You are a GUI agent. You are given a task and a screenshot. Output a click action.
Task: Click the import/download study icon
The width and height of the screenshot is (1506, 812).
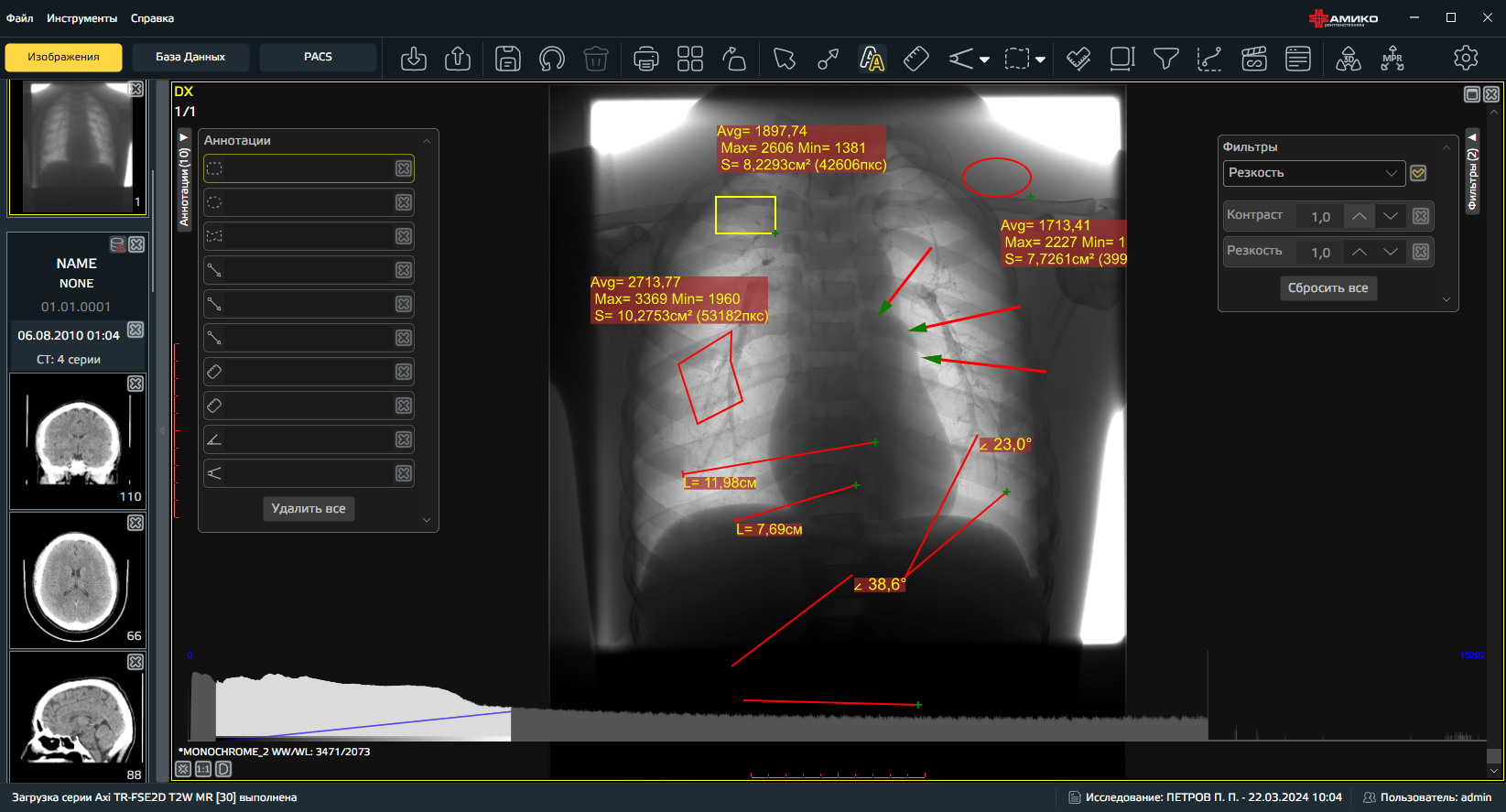(x=414, y=59)
